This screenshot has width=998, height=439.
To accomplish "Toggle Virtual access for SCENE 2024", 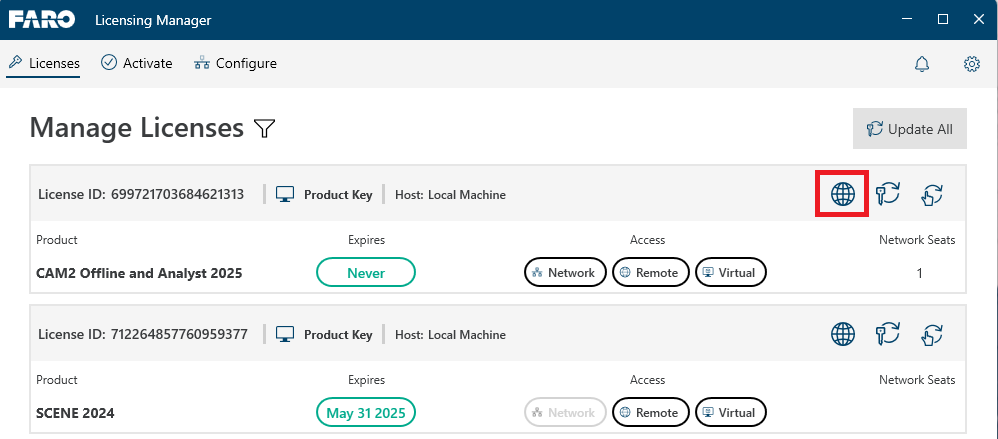I will pyautogui.click(x=731, y=412).
